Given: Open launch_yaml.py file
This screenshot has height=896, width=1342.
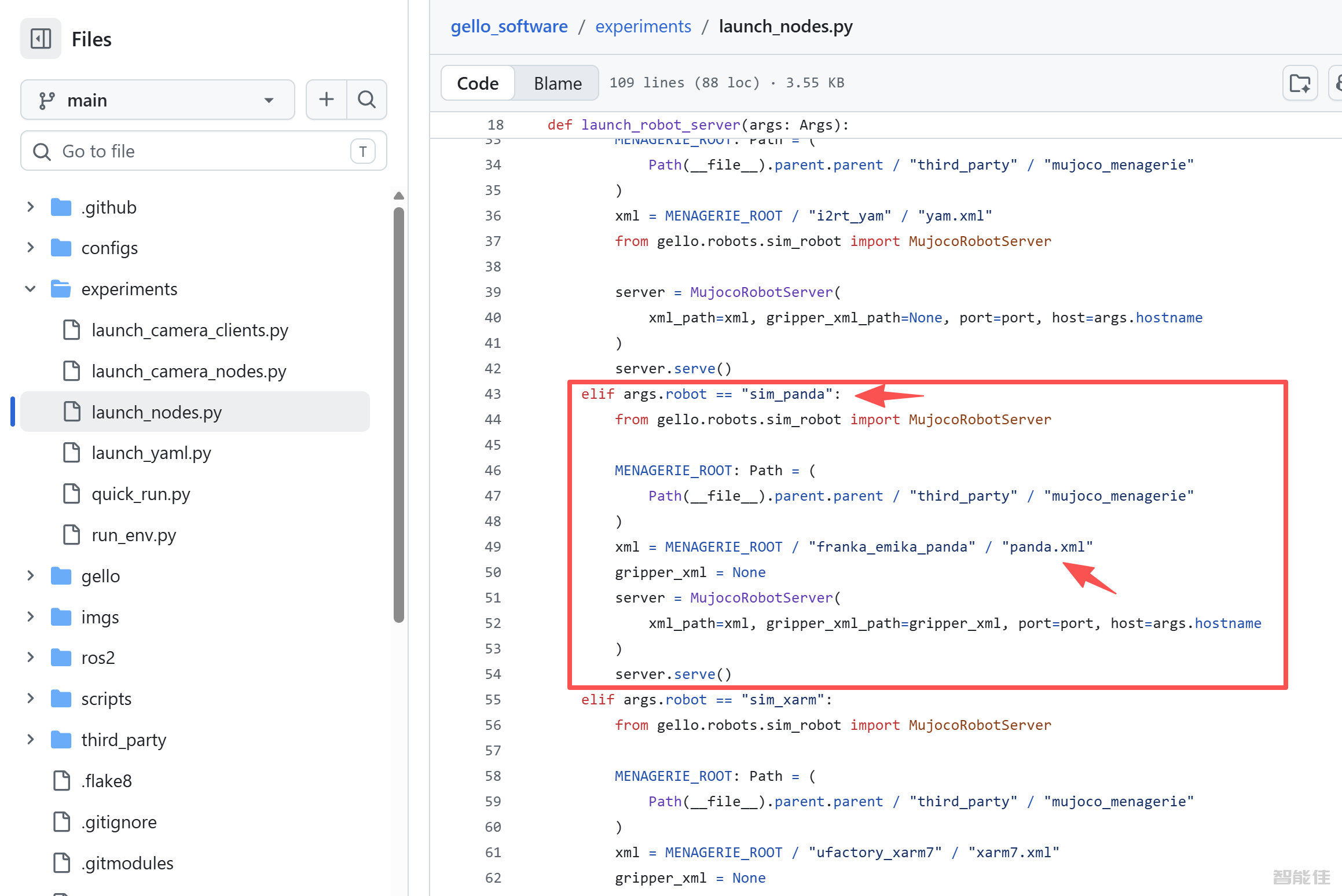Looking at the screenshot, I should [x=151, y=453].
